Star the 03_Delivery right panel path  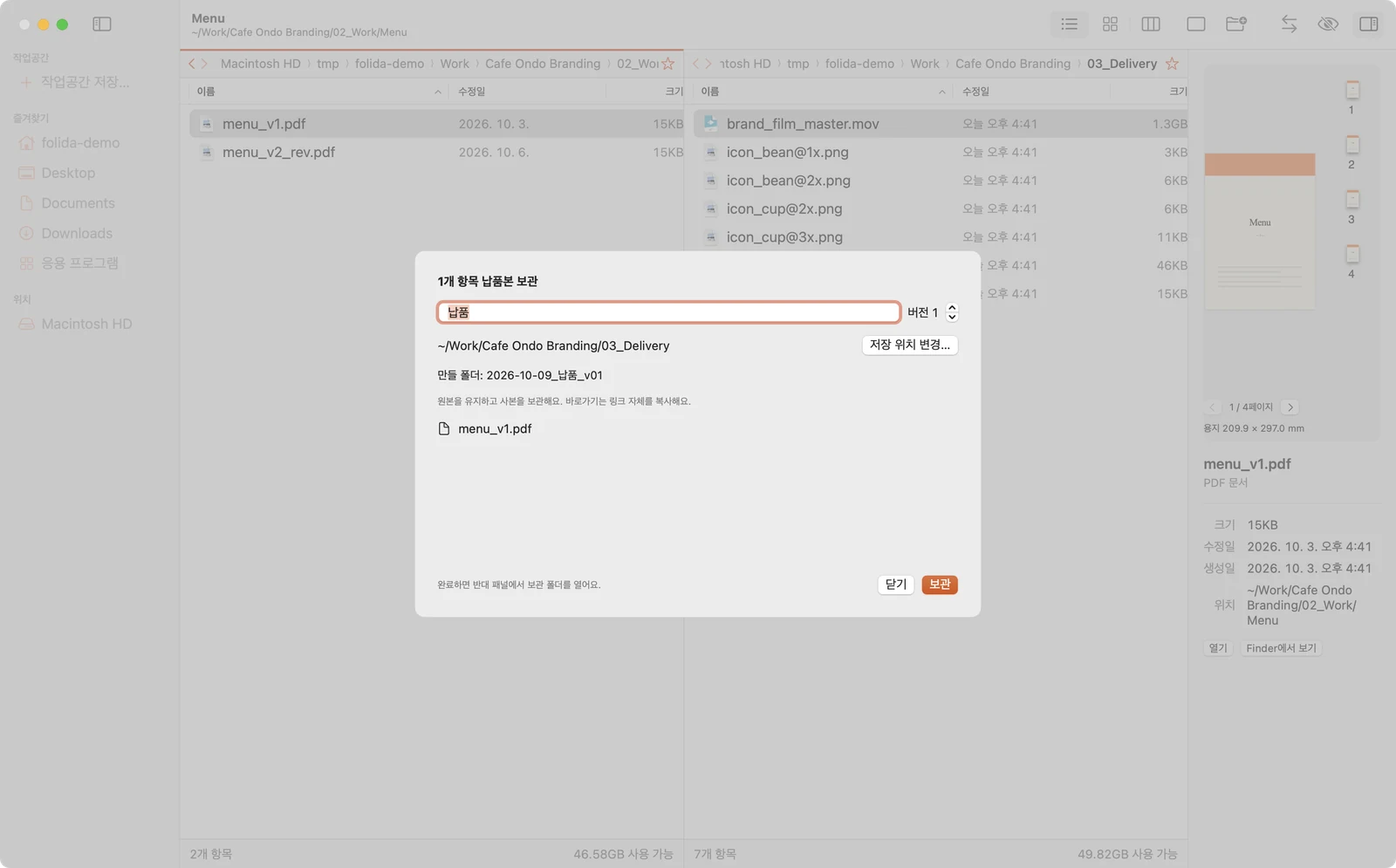(1172, 64)
